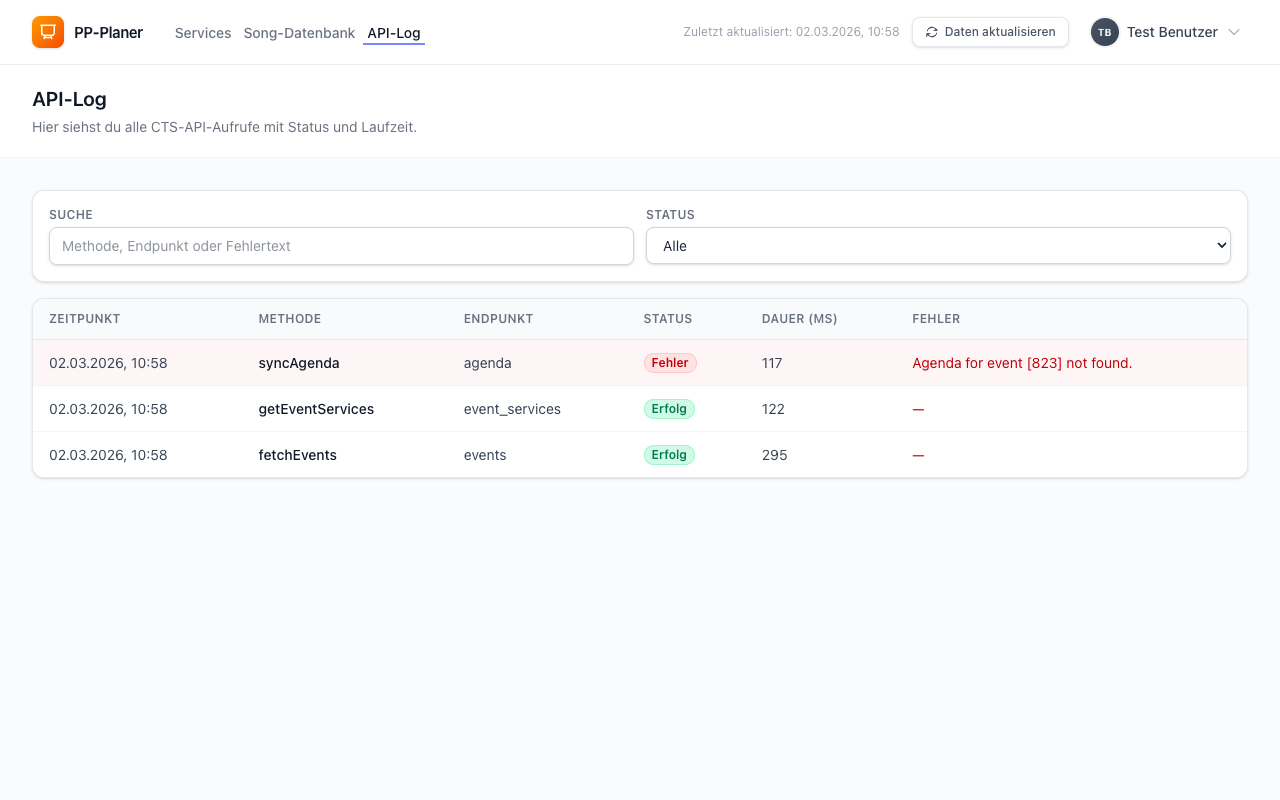Viewport: 1280px width, 800px height.
Task: Click the Dauer (ms) column header
Action: click(x=799, y=319)
